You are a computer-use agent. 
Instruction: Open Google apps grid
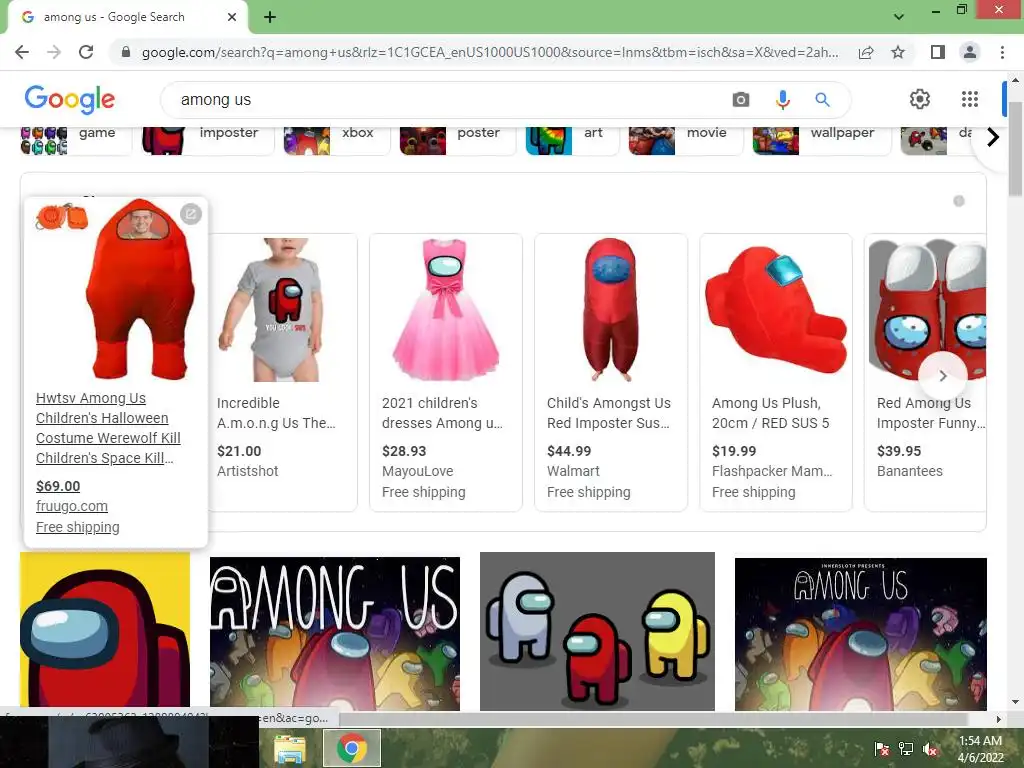[970, 99]
